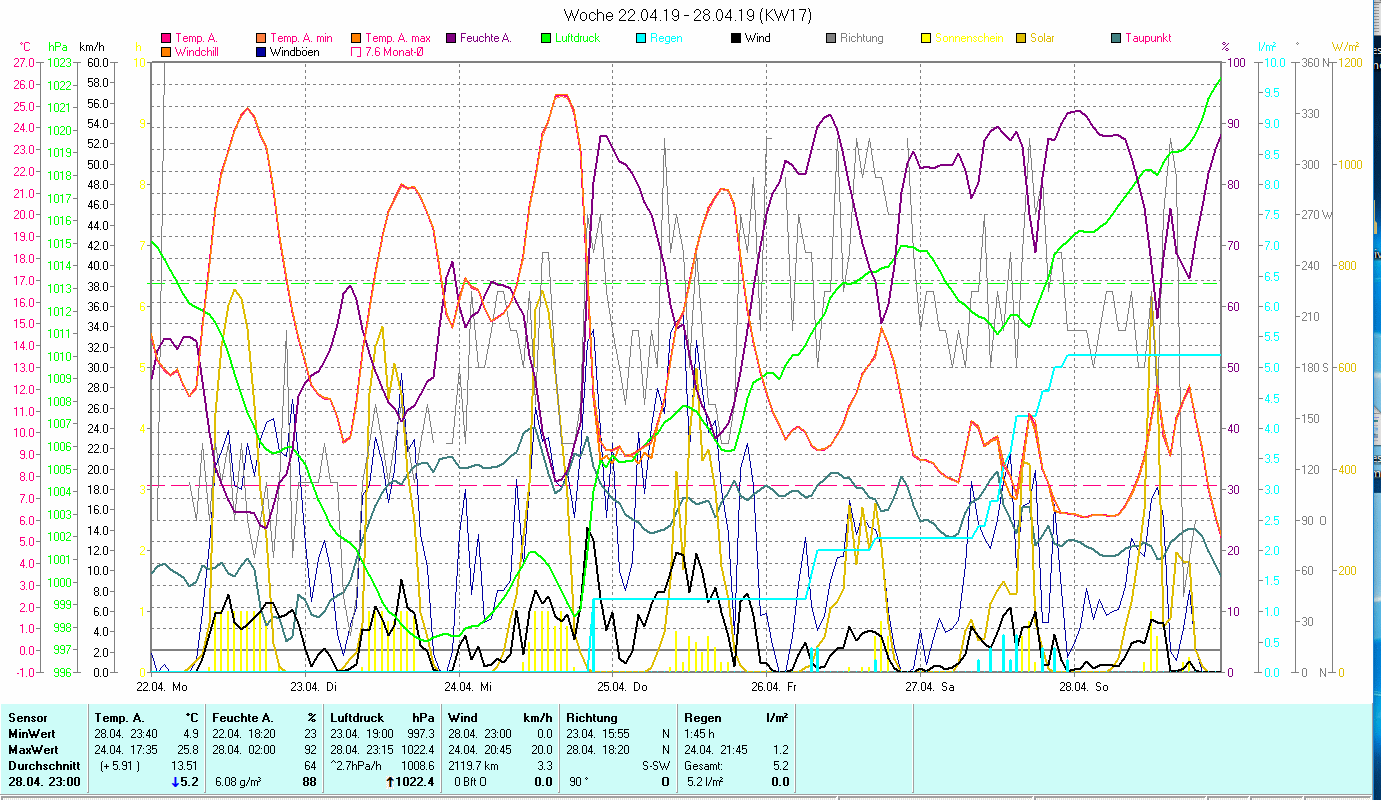Click the Sensor header in the statistics table
Image resolution: width=1381 pixels, height=800 pixels.
[27, 718]
